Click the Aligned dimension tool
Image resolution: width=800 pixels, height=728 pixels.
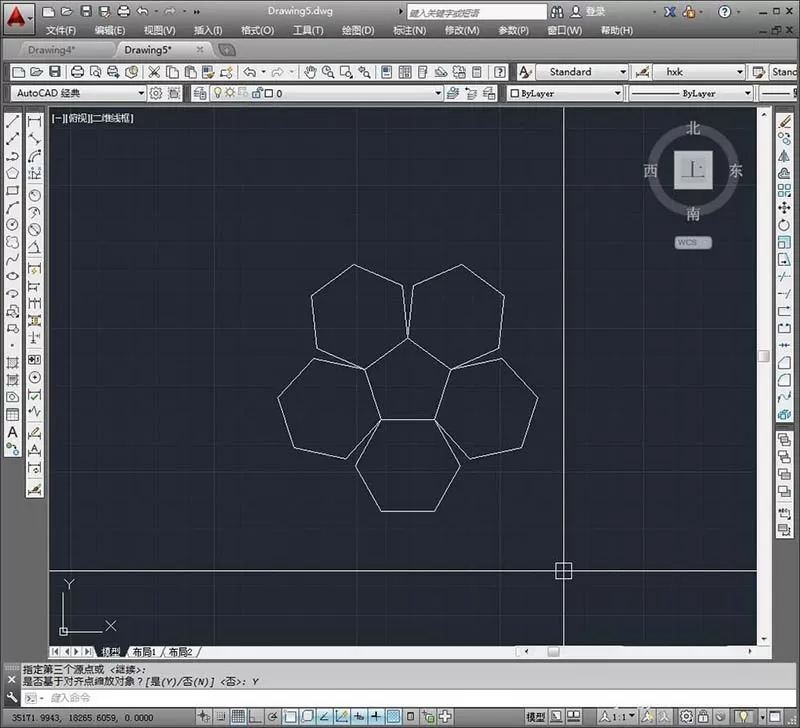34,138
